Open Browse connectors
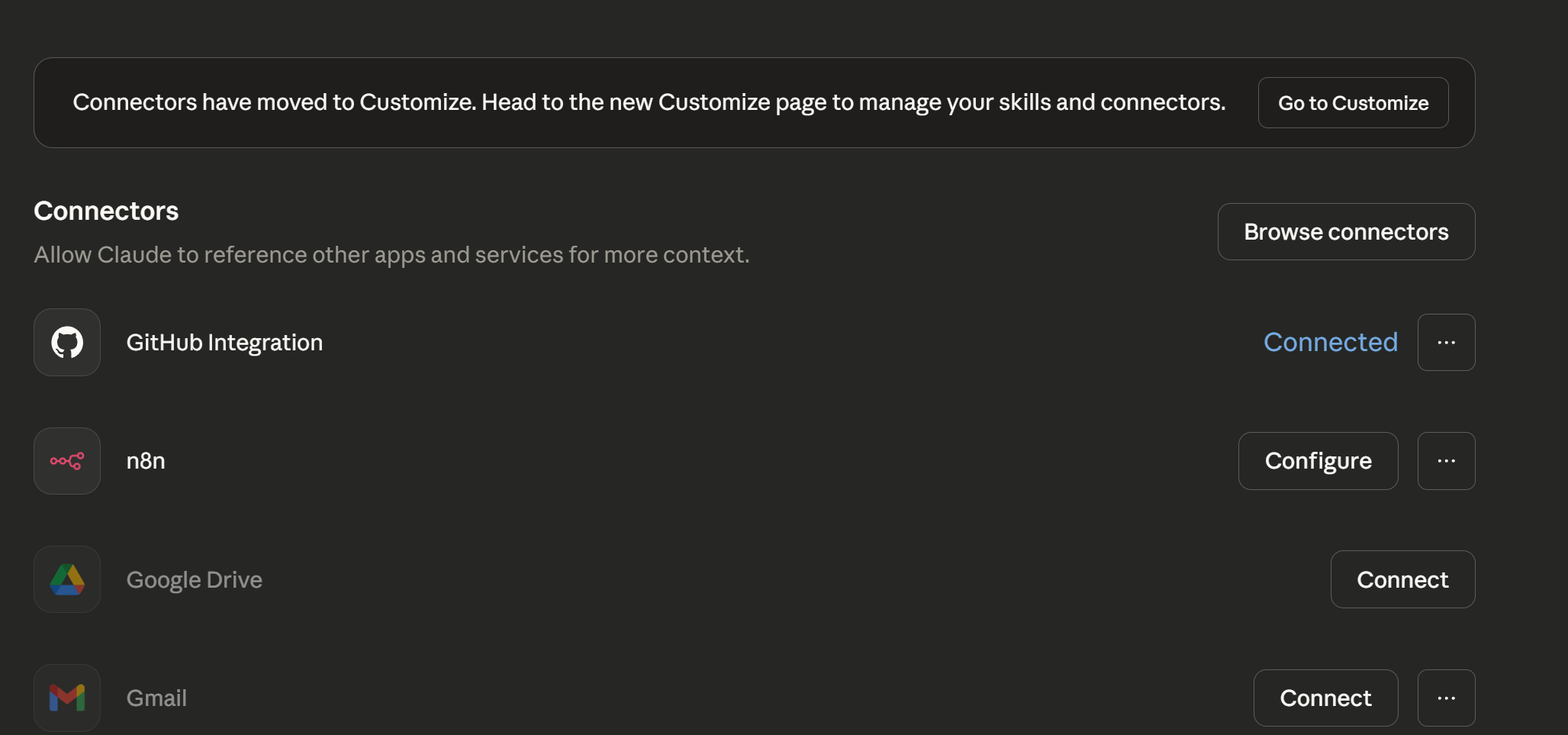Image resolution: width=1568 pixels, height=735 pixels. 1346,232
